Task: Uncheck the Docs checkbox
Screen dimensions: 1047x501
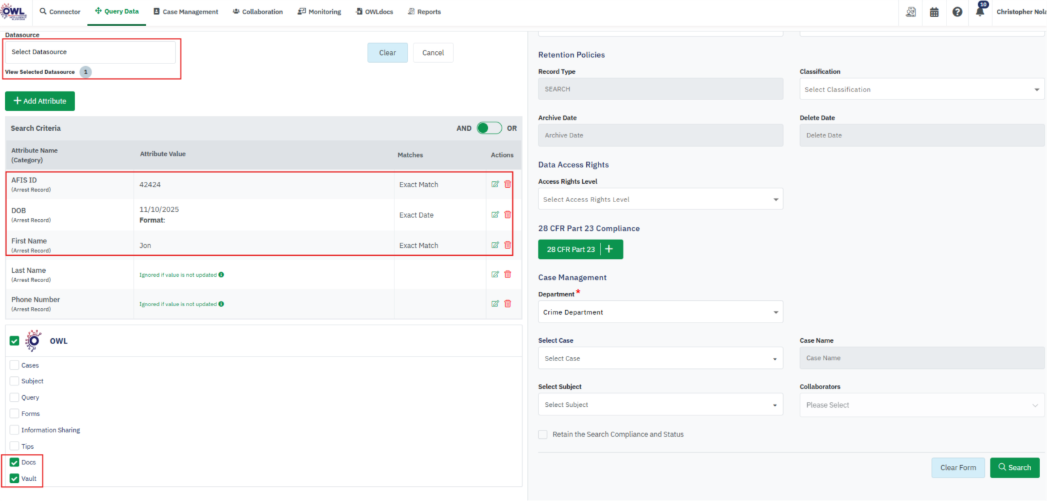Action: [x=14, y=462]
